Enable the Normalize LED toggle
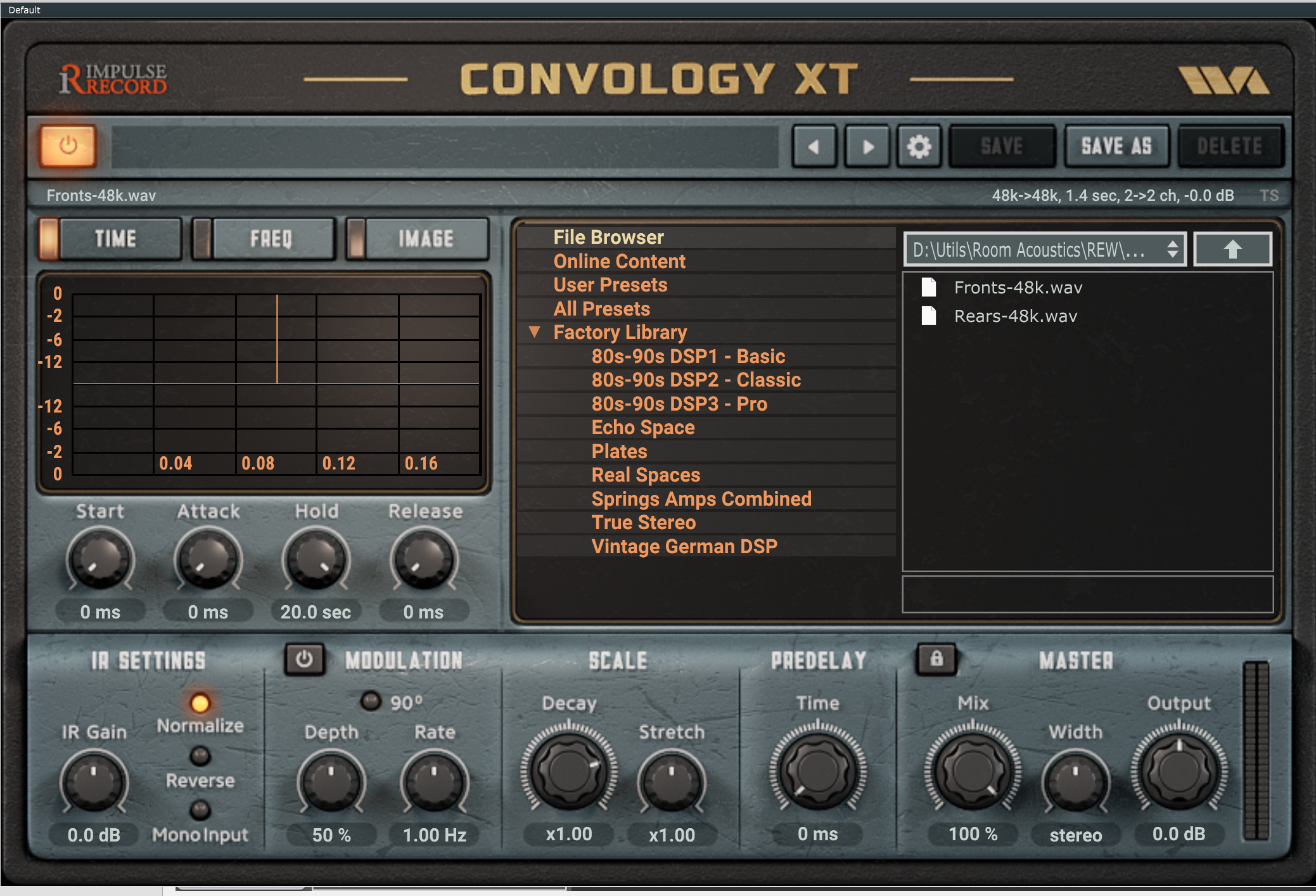Viewport: 1316px width, 896px height. (200, 703)
